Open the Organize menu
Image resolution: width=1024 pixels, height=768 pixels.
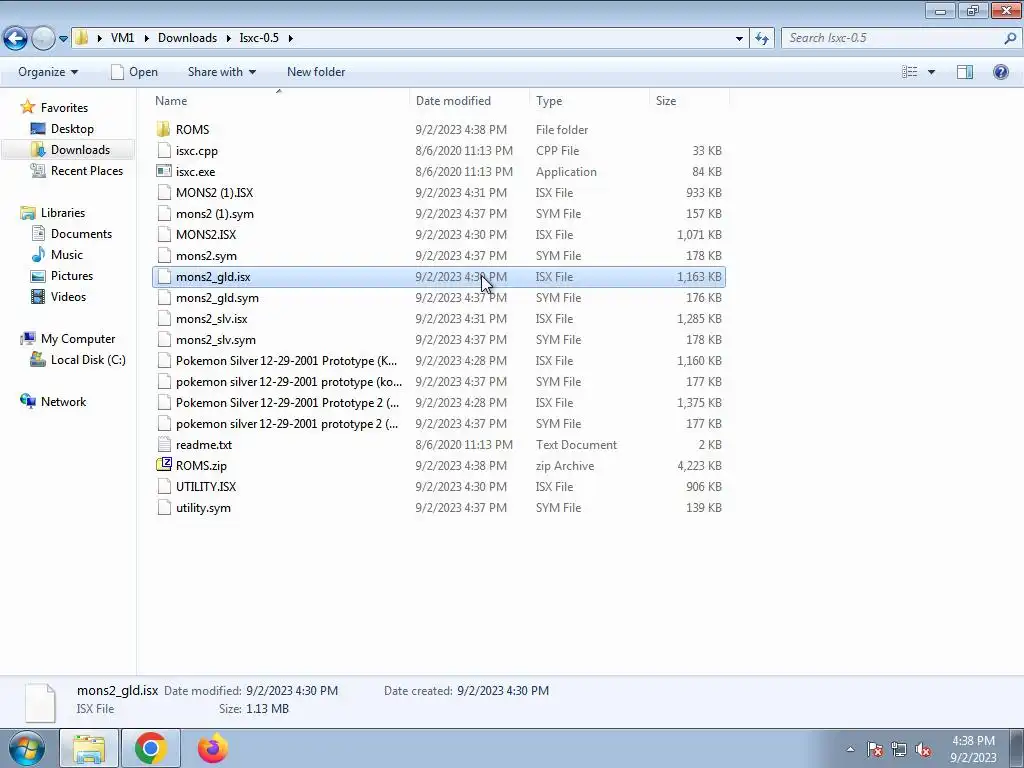click(48, 72)
